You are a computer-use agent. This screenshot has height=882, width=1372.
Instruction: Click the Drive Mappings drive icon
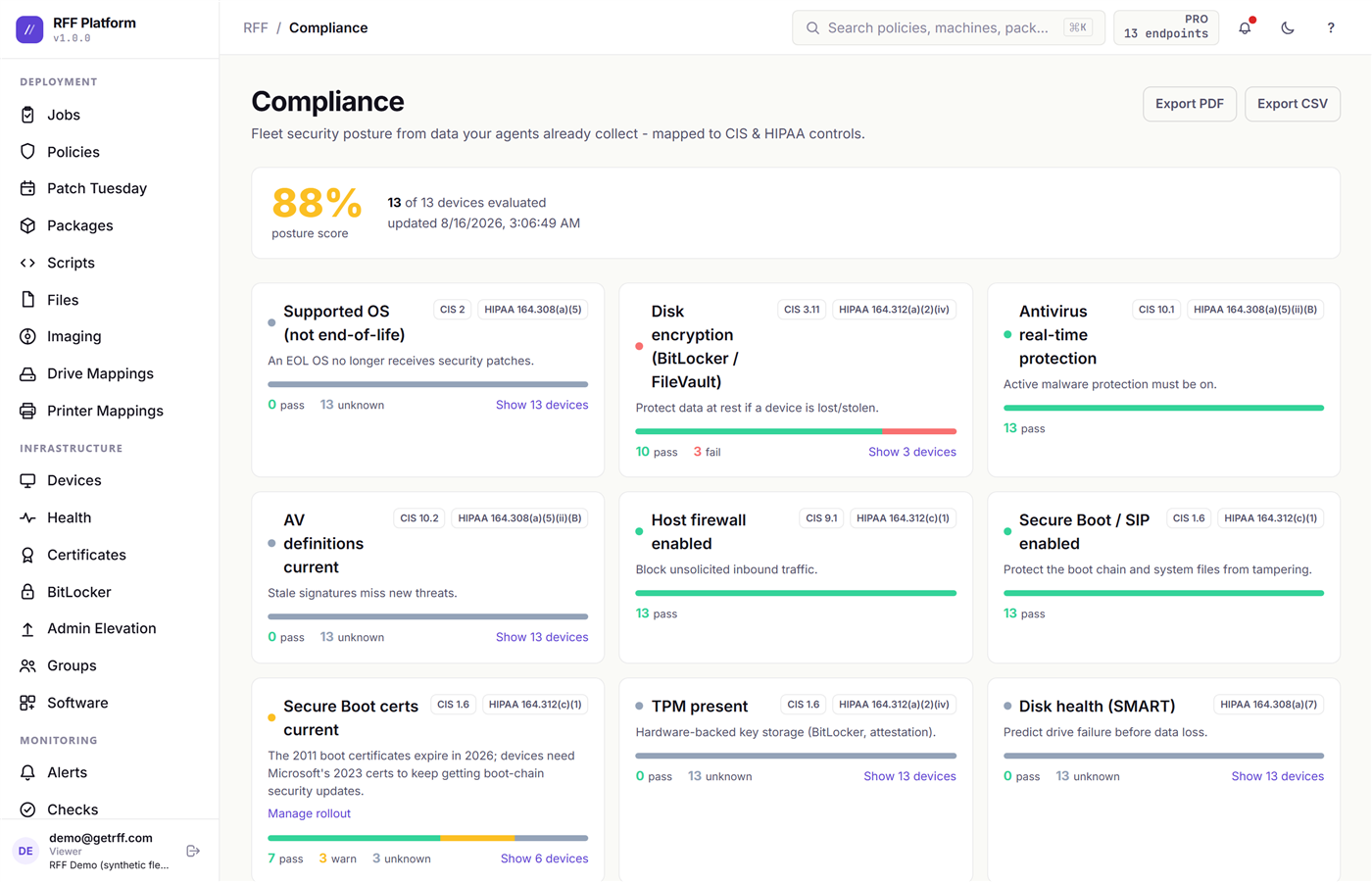point(27,373)
